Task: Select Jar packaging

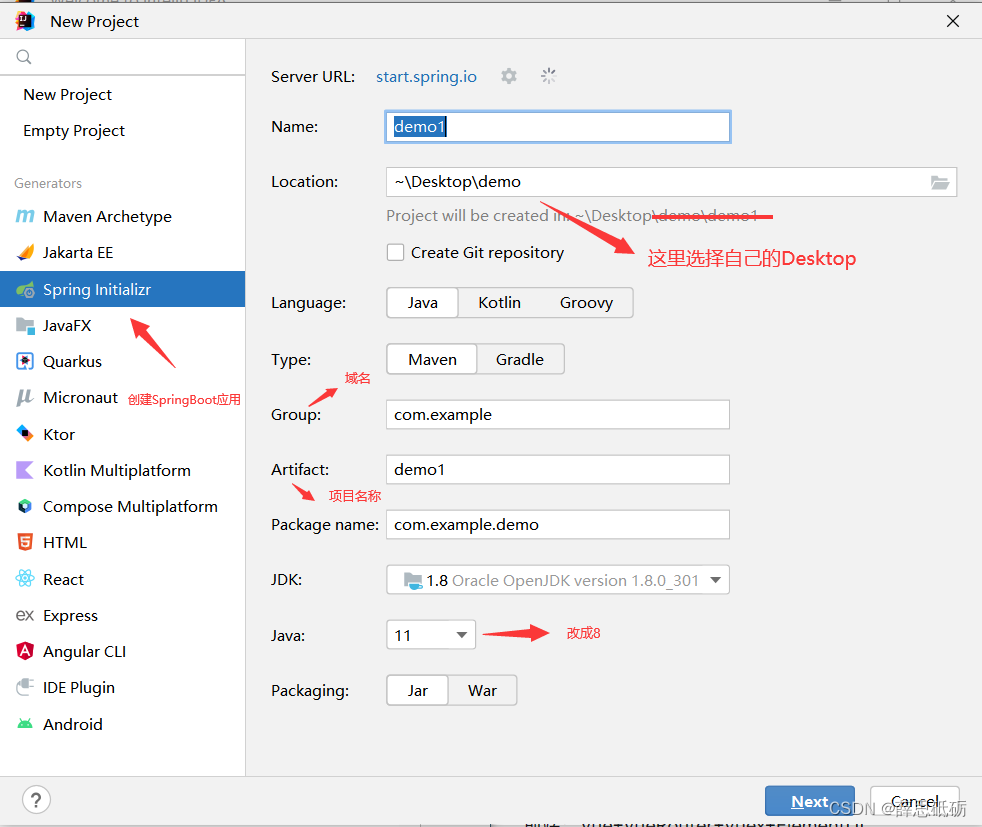Action: (x=418, y=691)
